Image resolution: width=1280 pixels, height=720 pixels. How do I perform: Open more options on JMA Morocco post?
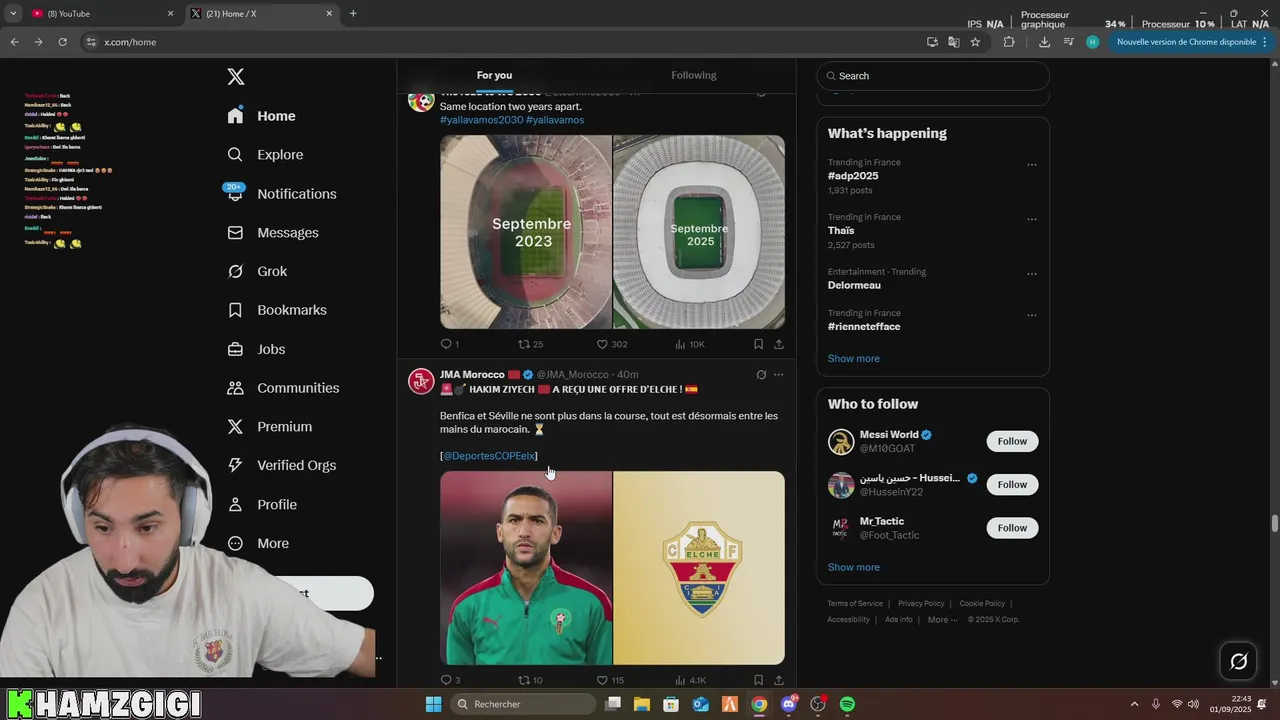(779, 375)
